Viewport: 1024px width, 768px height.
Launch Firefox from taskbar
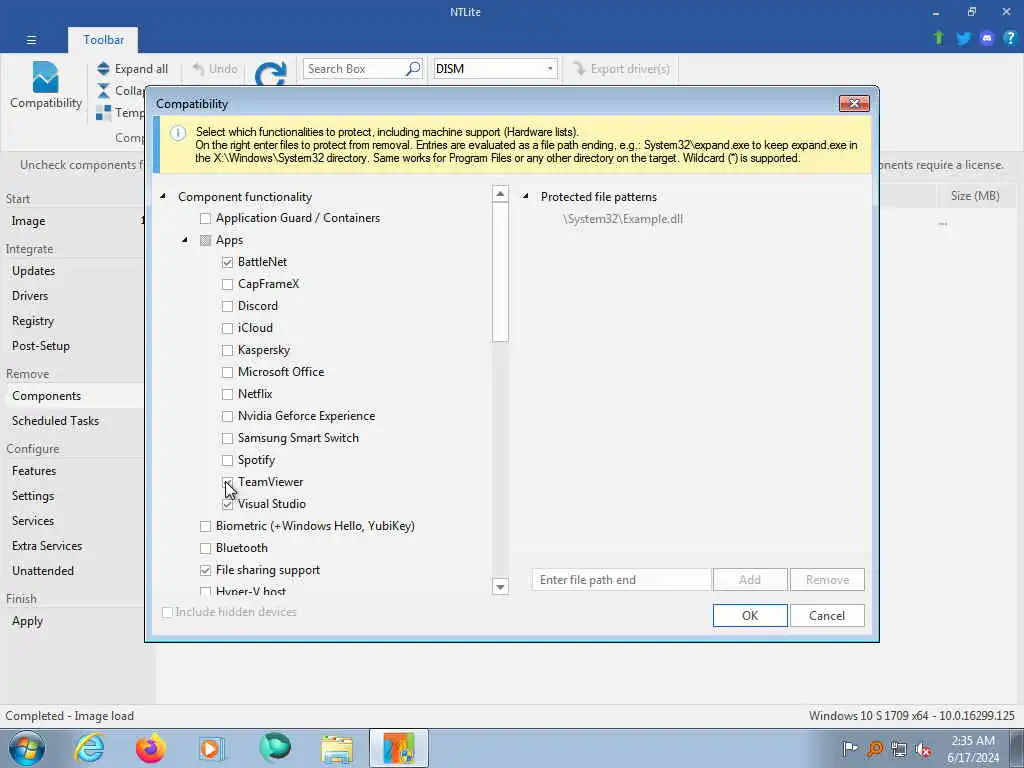pos(150,748)
